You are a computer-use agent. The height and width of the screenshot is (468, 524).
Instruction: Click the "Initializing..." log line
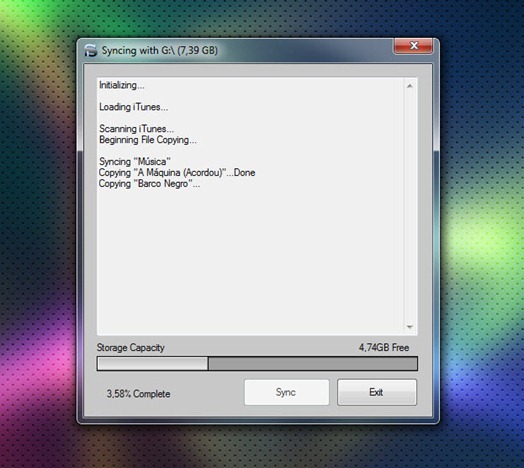pyautogui.click(x=122, y=85)
